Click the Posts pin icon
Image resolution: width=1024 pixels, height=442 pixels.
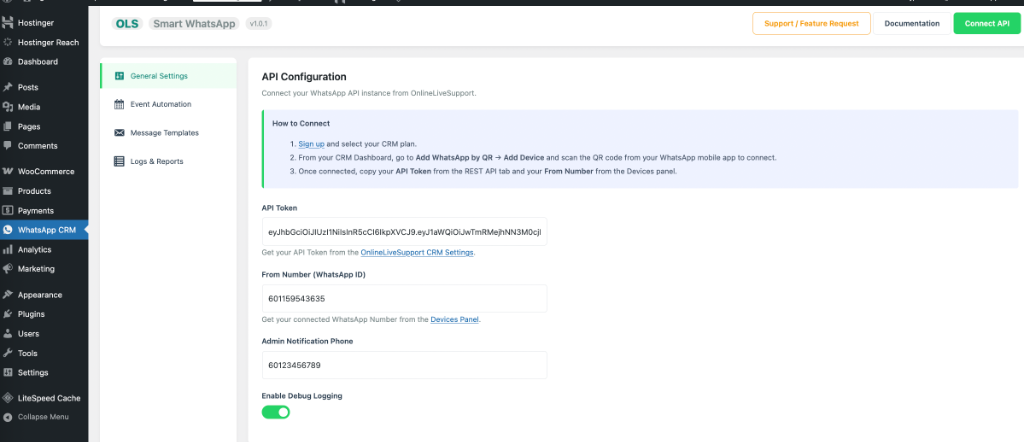pos(8,87)
